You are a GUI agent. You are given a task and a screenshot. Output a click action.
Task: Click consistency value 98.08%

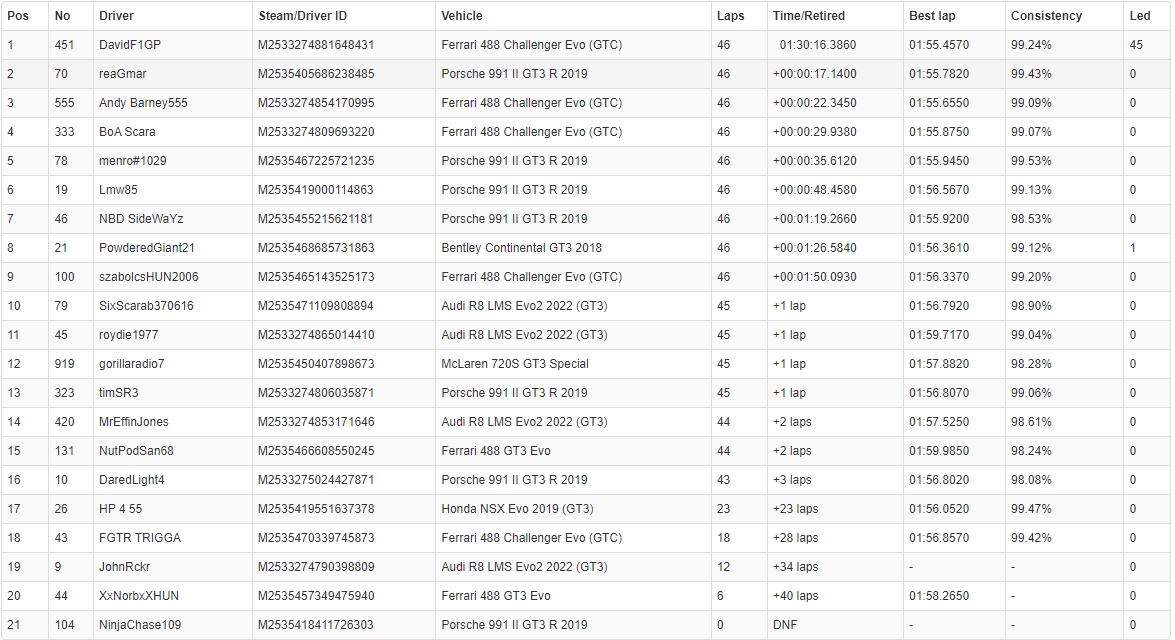click(1031, 480)
